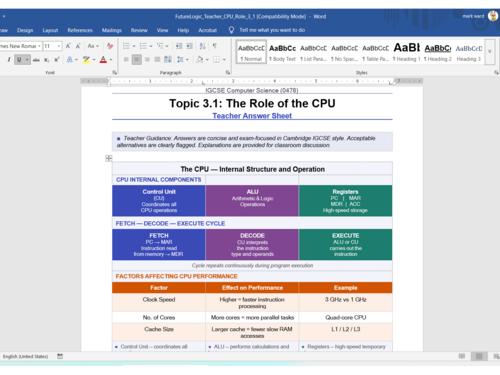Click English (United States) language button
The height and width of the screenshot is (375, 500).
25,357
